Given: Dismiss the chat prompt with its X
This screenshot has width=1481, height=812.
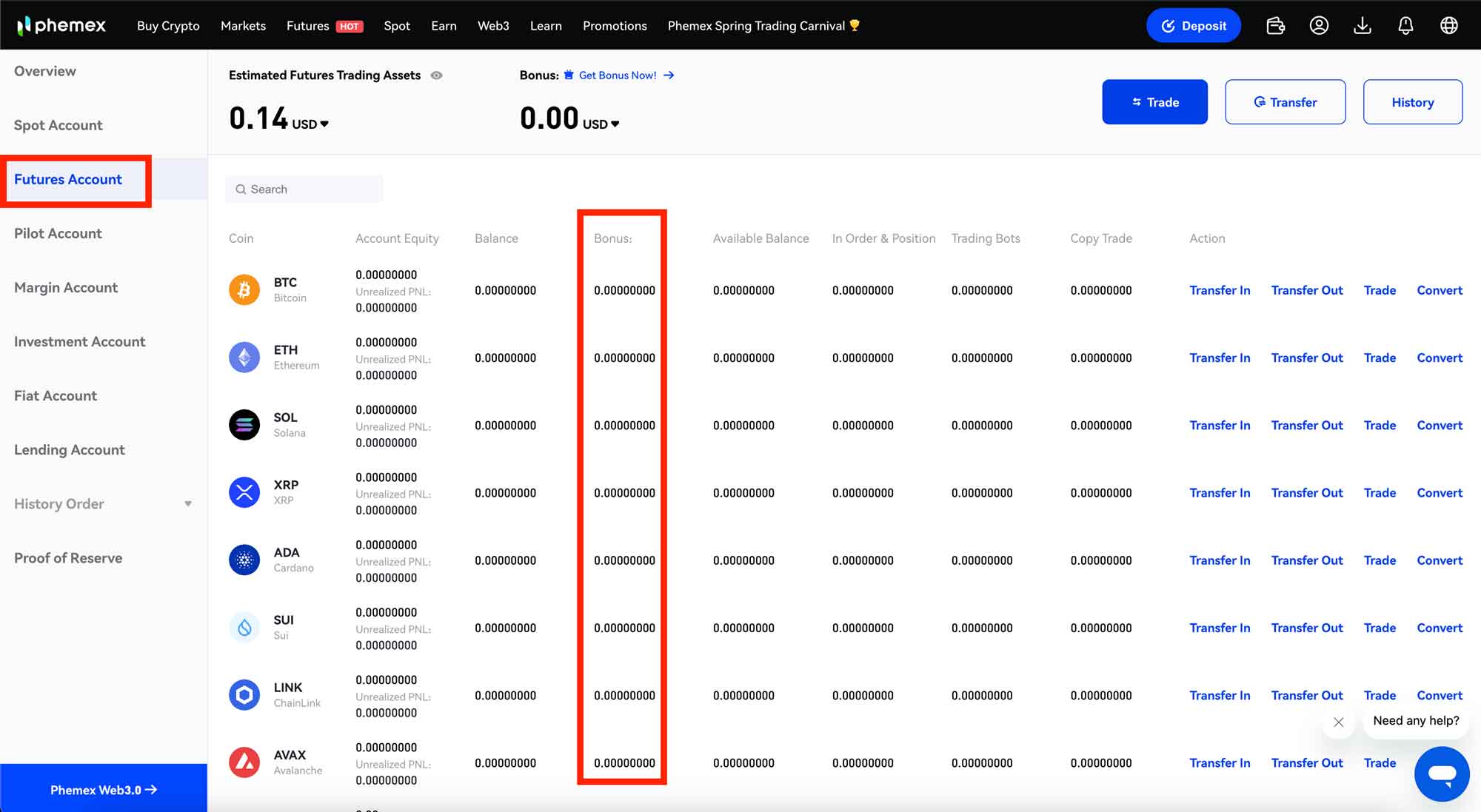Looking at the screenshot, I should (1338, 722).
